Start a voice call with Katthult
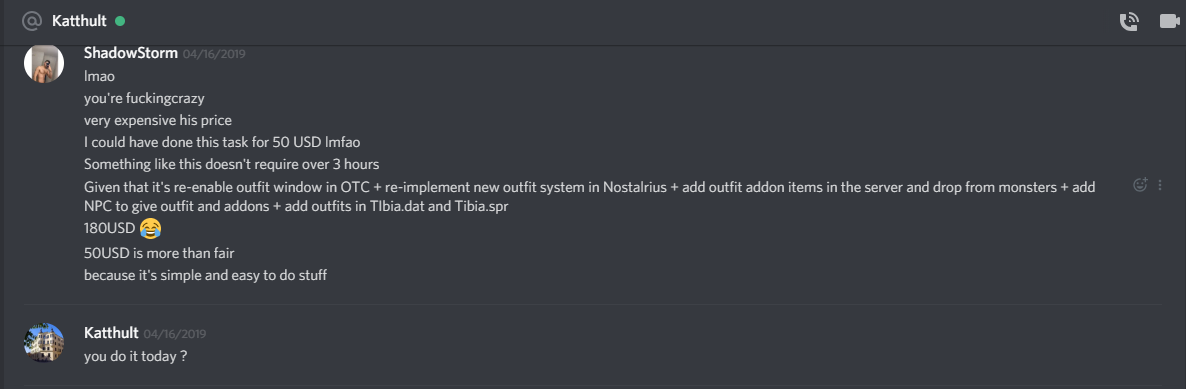The width and height of the screenshot is (1186, 389). pos(1129,22)
